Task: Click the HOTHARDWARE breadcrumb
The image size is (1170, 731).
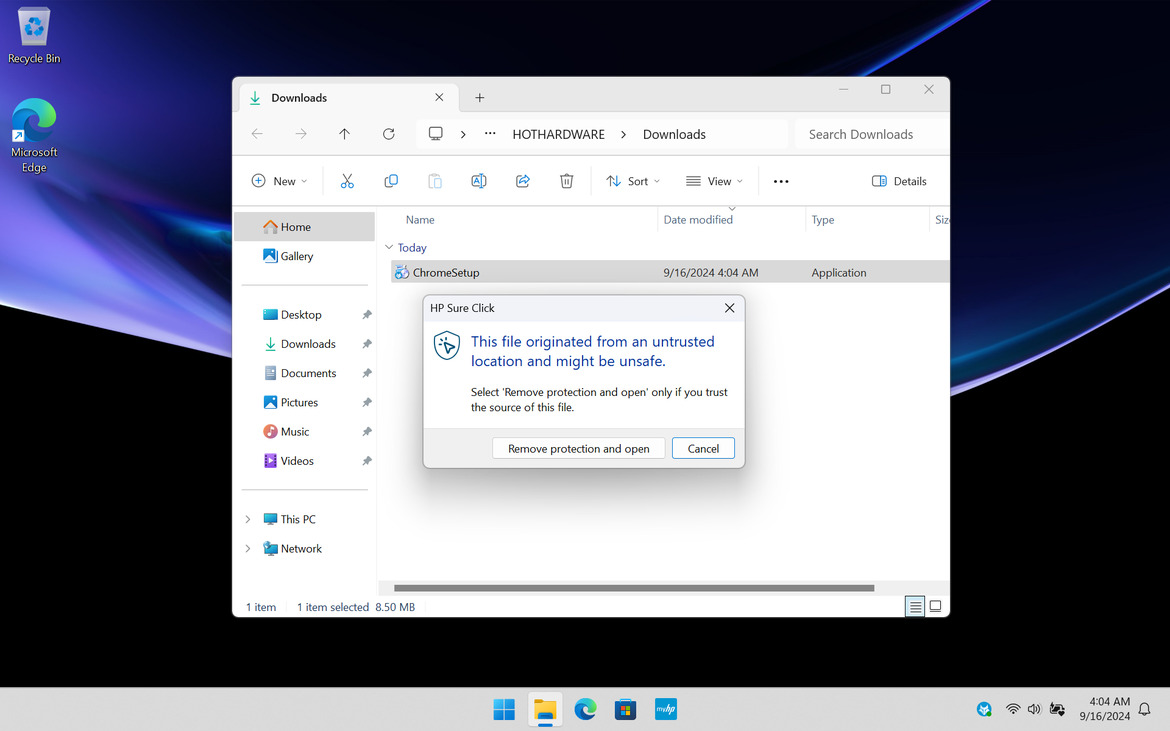Action: point(558,134)
